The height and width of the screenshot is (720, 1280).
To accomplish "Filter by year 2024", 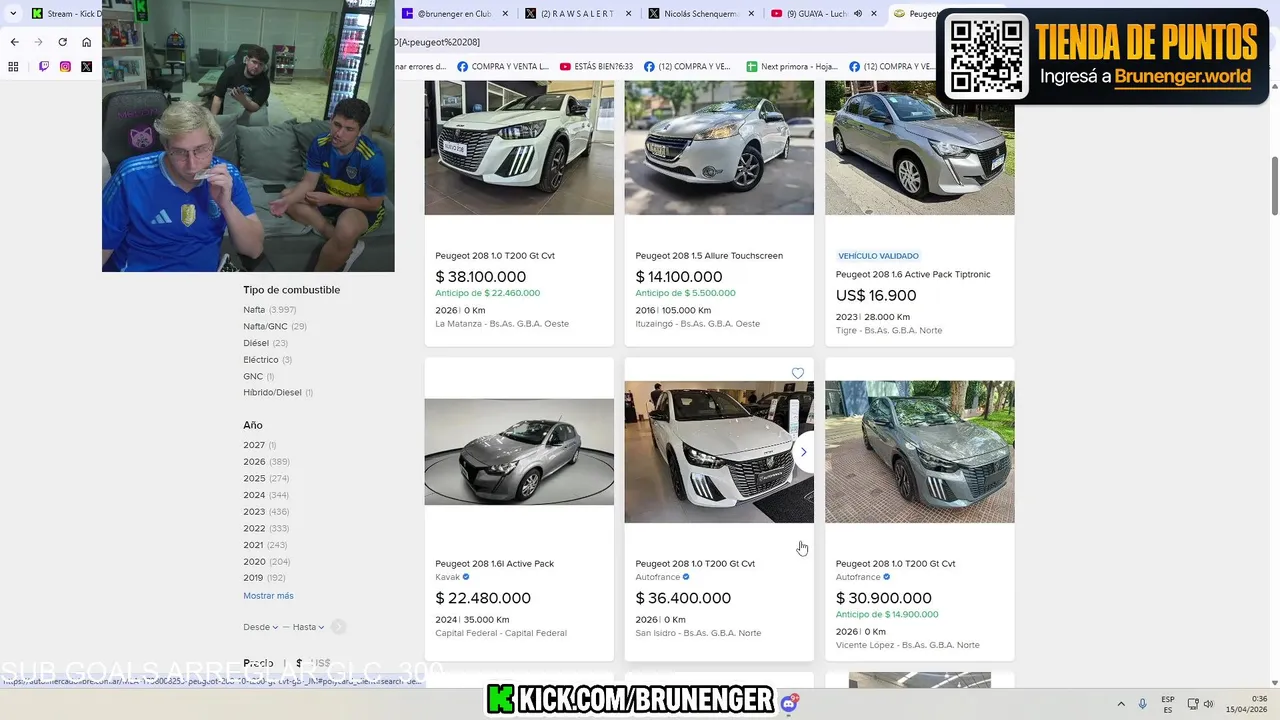I will pos(266,495).
